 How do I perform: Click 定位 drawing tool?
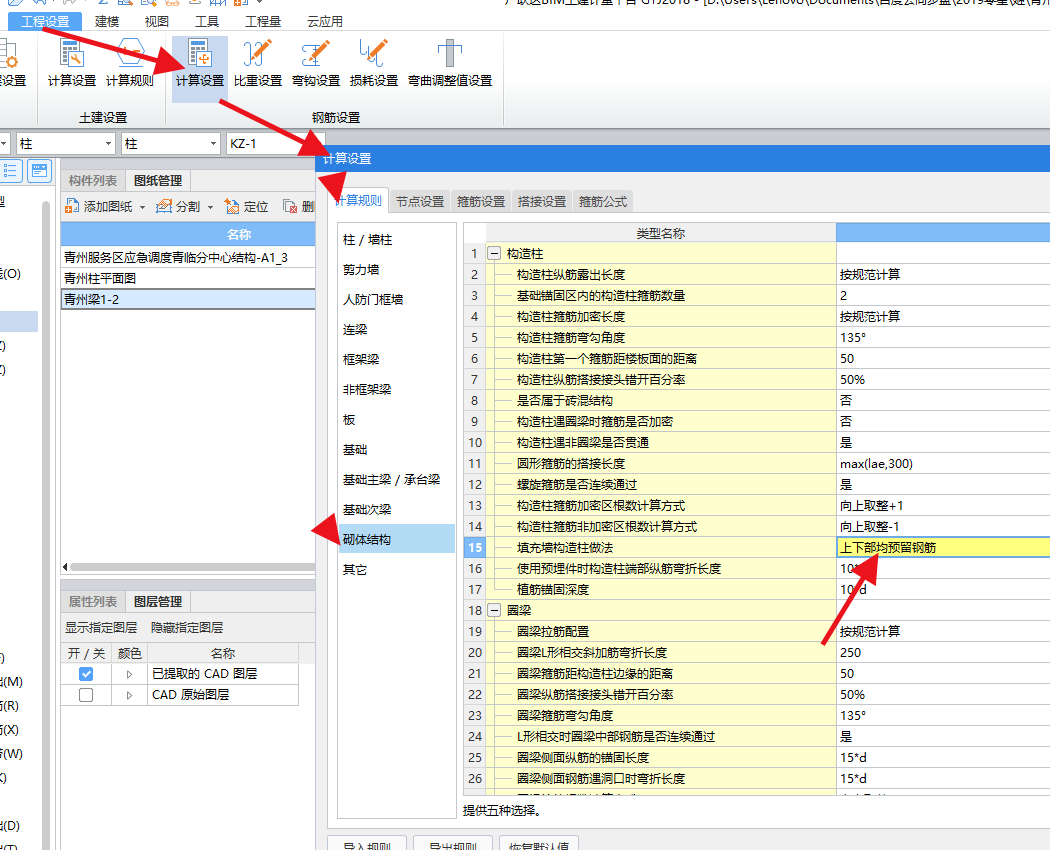(246, 206)
